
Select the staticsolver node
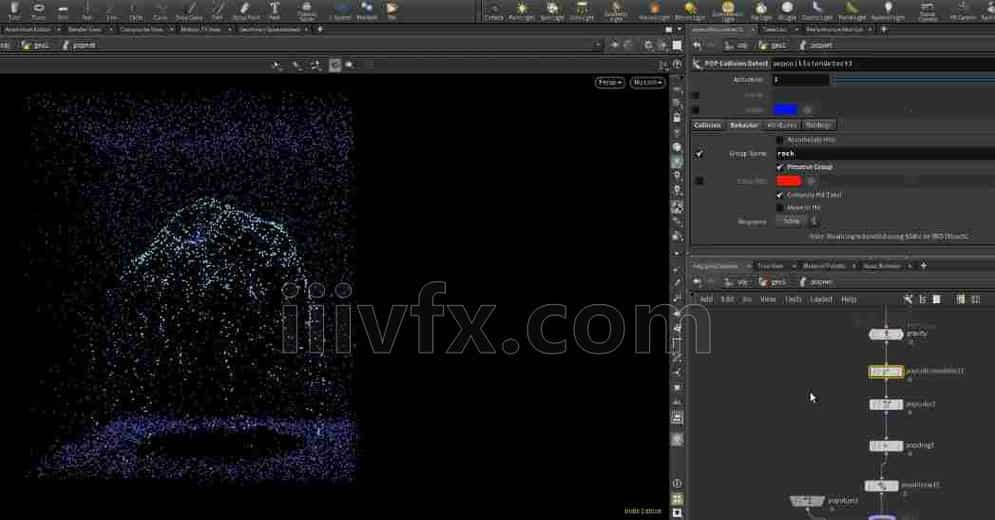(x=881, y=486)
